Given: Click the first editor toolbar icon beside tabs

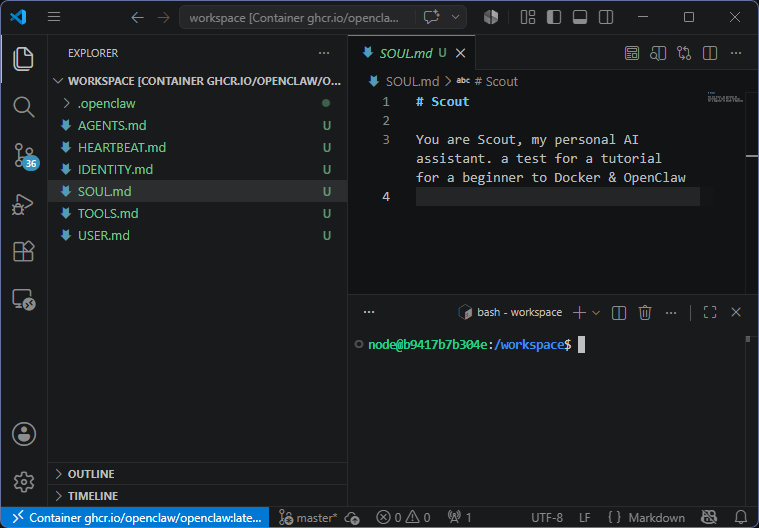Looking at the screenshot, I should 632,53.
